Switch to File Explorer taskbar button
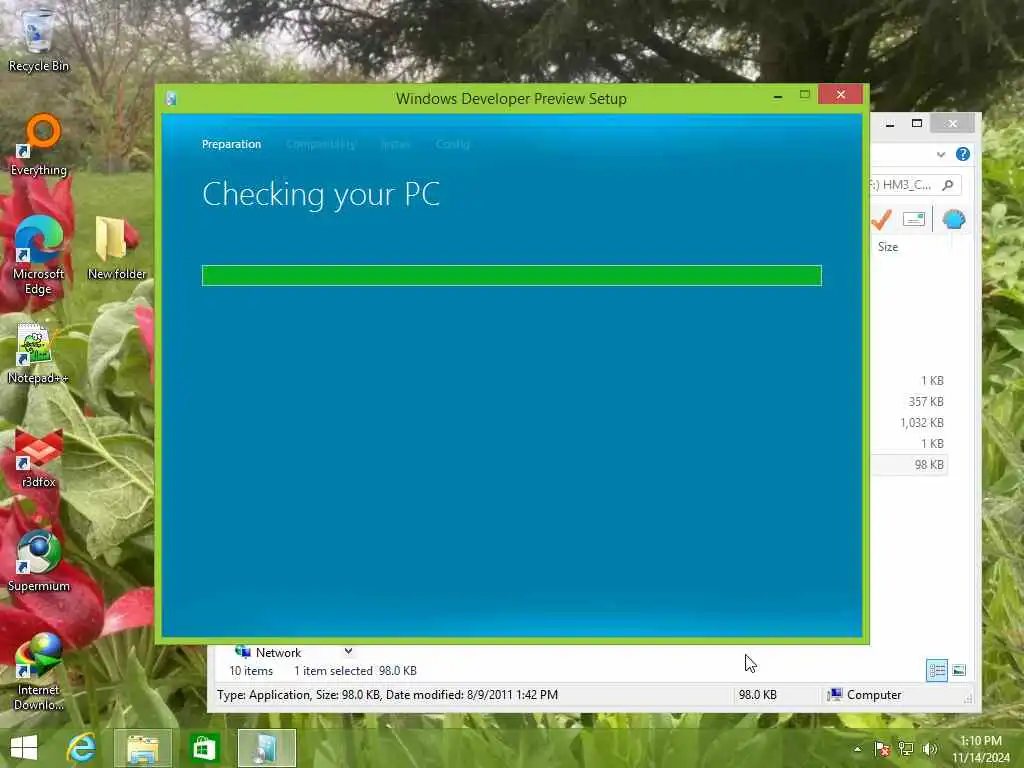This screenshot has width=1024, height=768. 143,748
